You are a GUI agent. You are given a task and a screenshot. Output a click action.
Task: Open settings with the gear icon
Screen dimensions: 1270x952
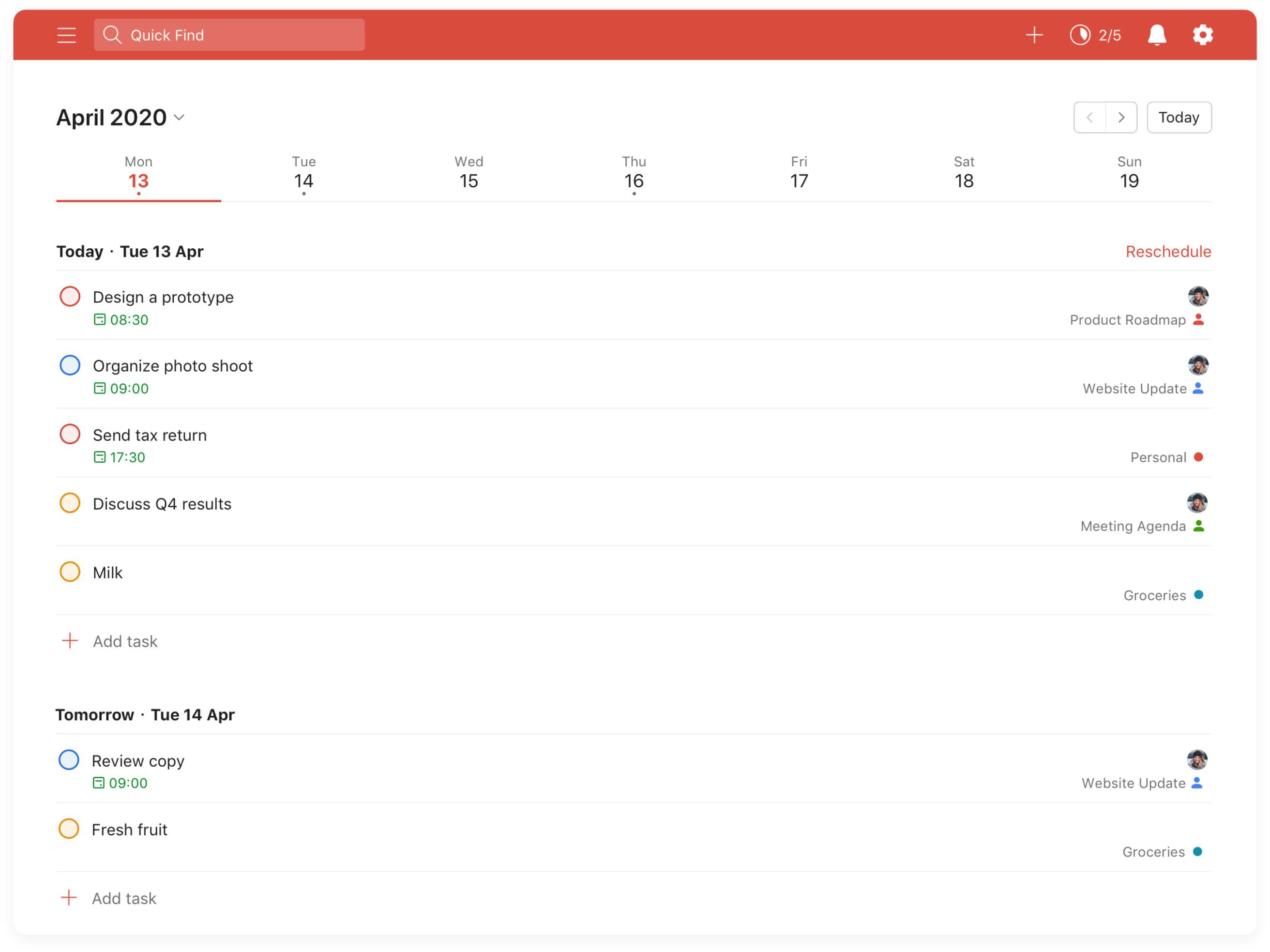point(1202,35)
